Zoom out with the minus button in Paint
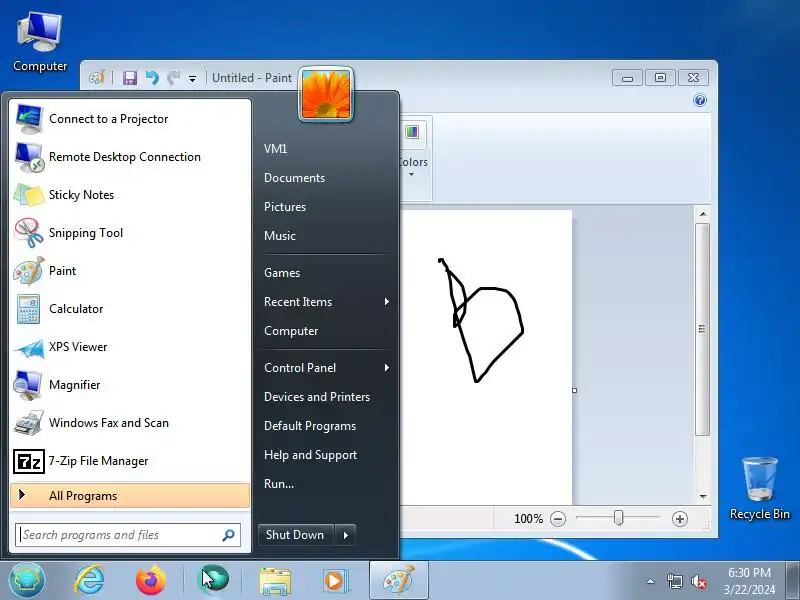 (x=558, y=519)
